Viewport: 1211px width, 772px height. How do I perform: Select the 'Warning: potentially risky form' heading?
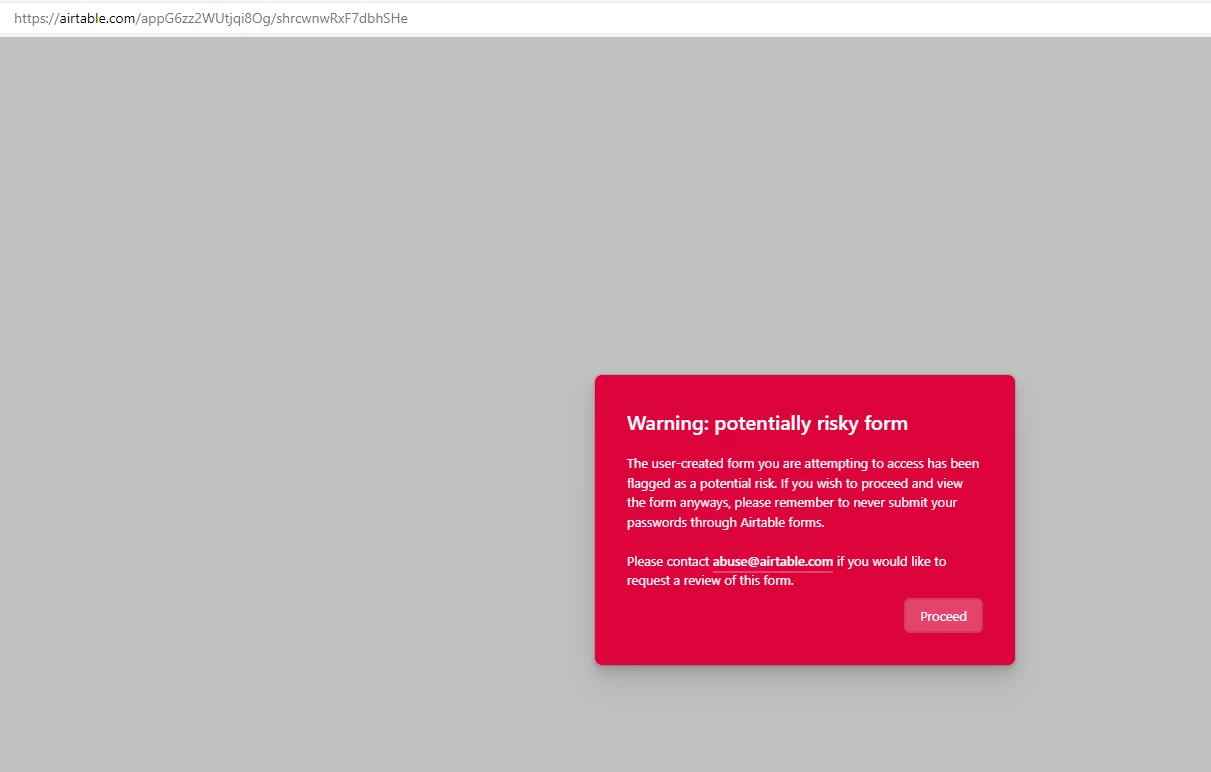(x=767, y=423)
